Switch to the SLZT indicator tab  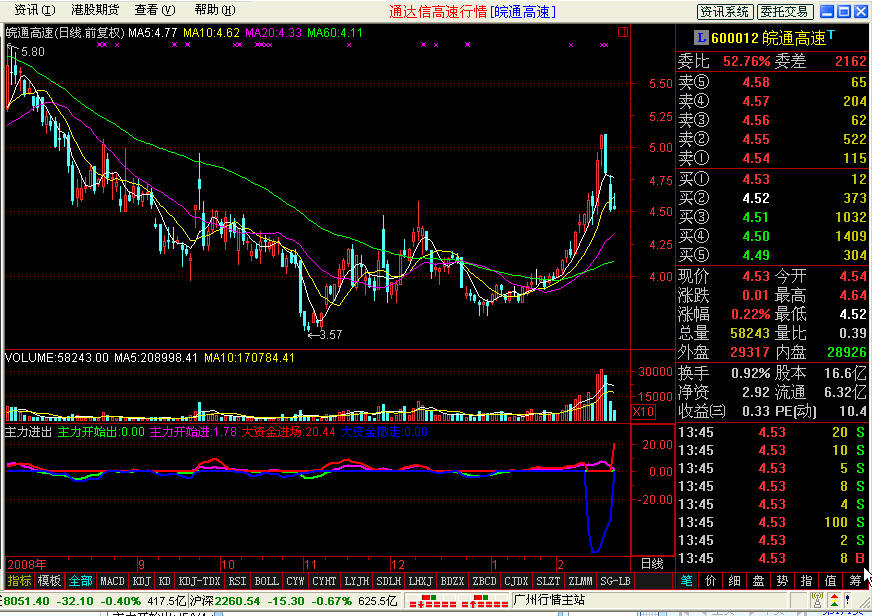point(548,581)
